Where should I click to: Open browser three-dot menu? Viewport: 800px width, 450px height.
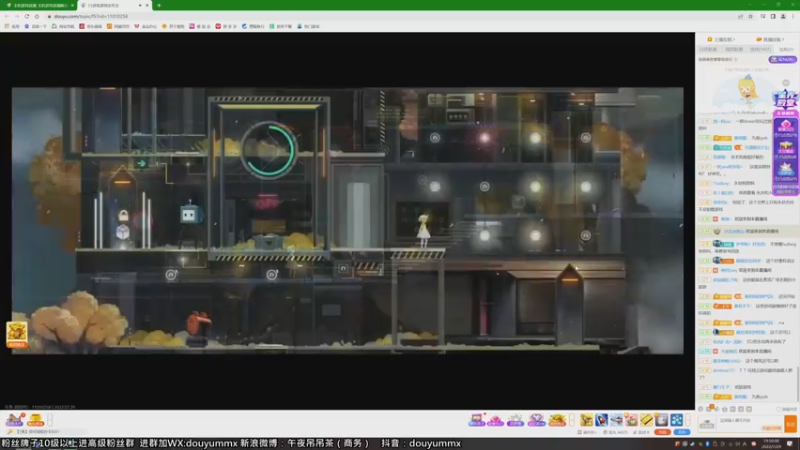(x=793, y=16)
